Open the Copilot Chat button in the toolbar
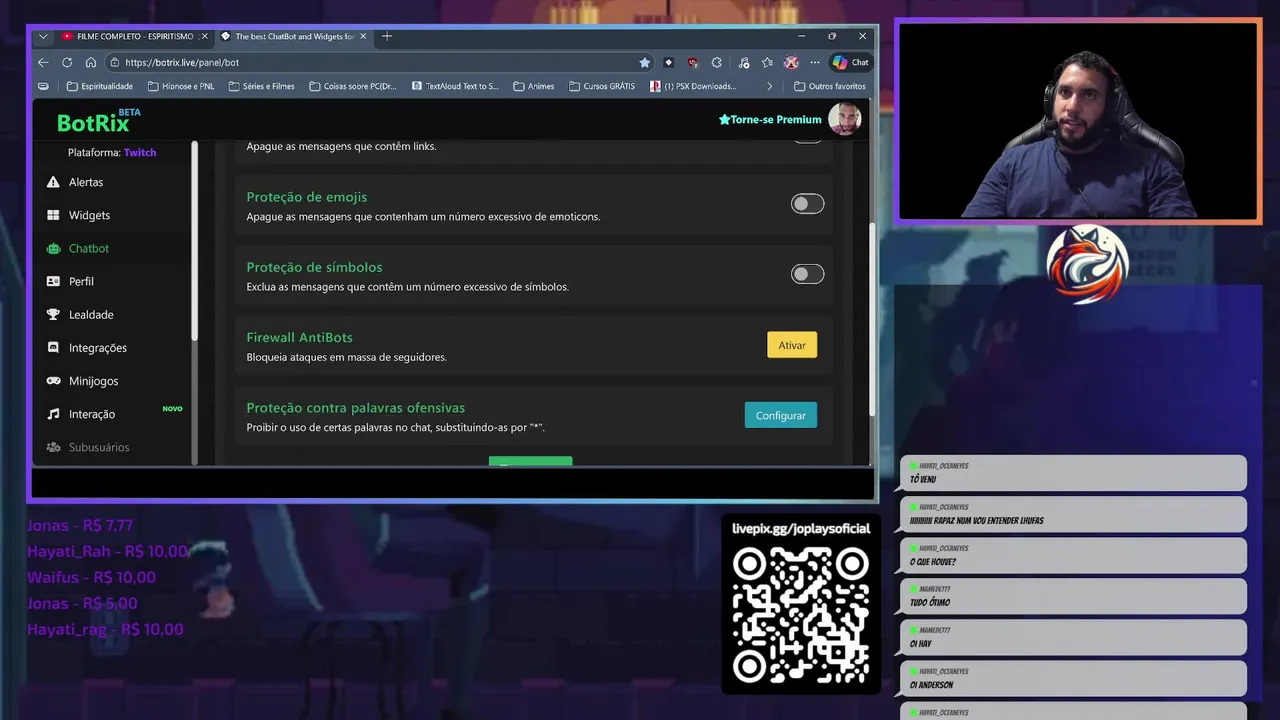 [x=851, y=62]
